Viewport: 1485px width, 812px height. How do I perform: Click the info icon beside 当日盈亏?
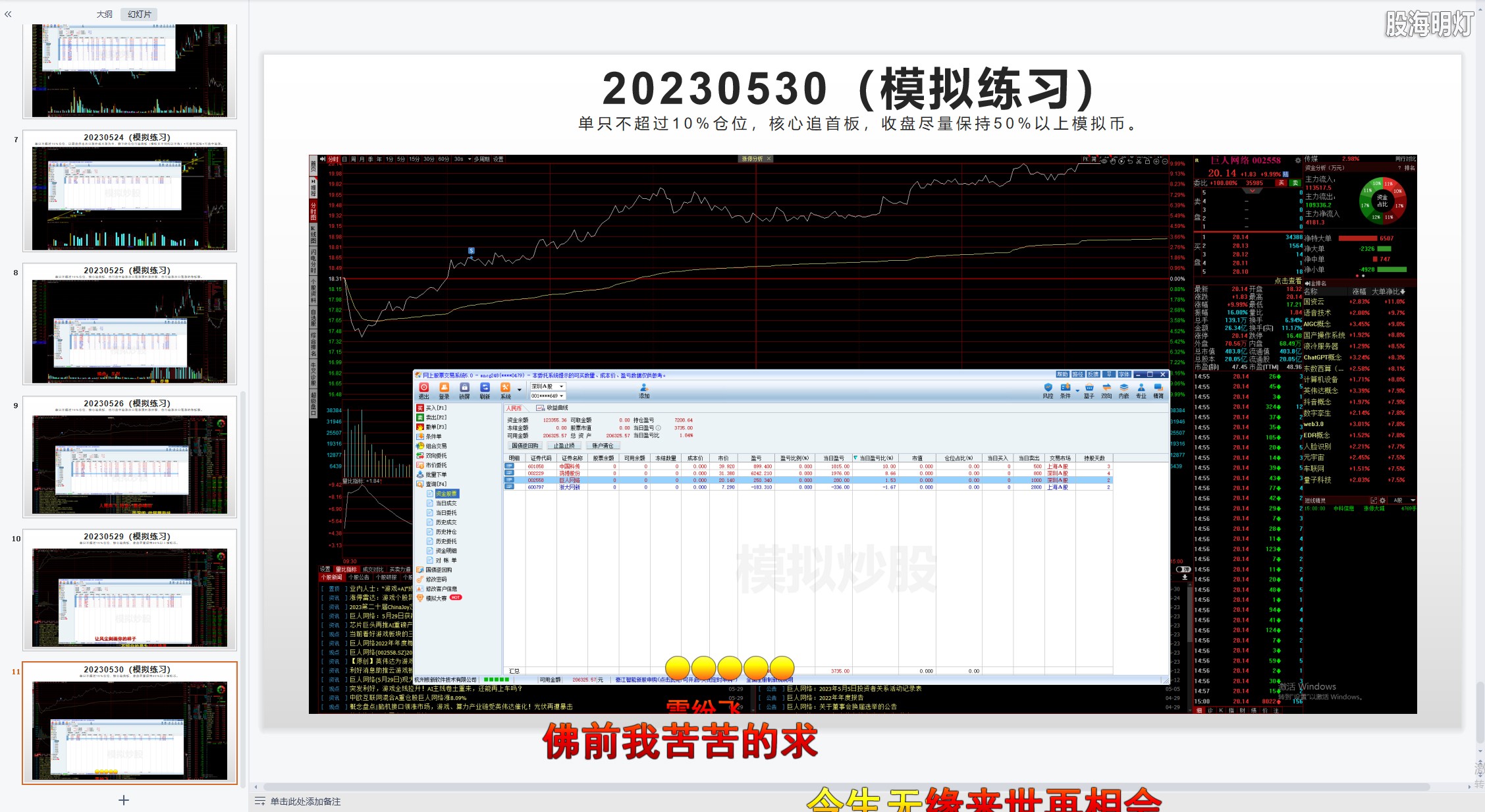point(658,428)
